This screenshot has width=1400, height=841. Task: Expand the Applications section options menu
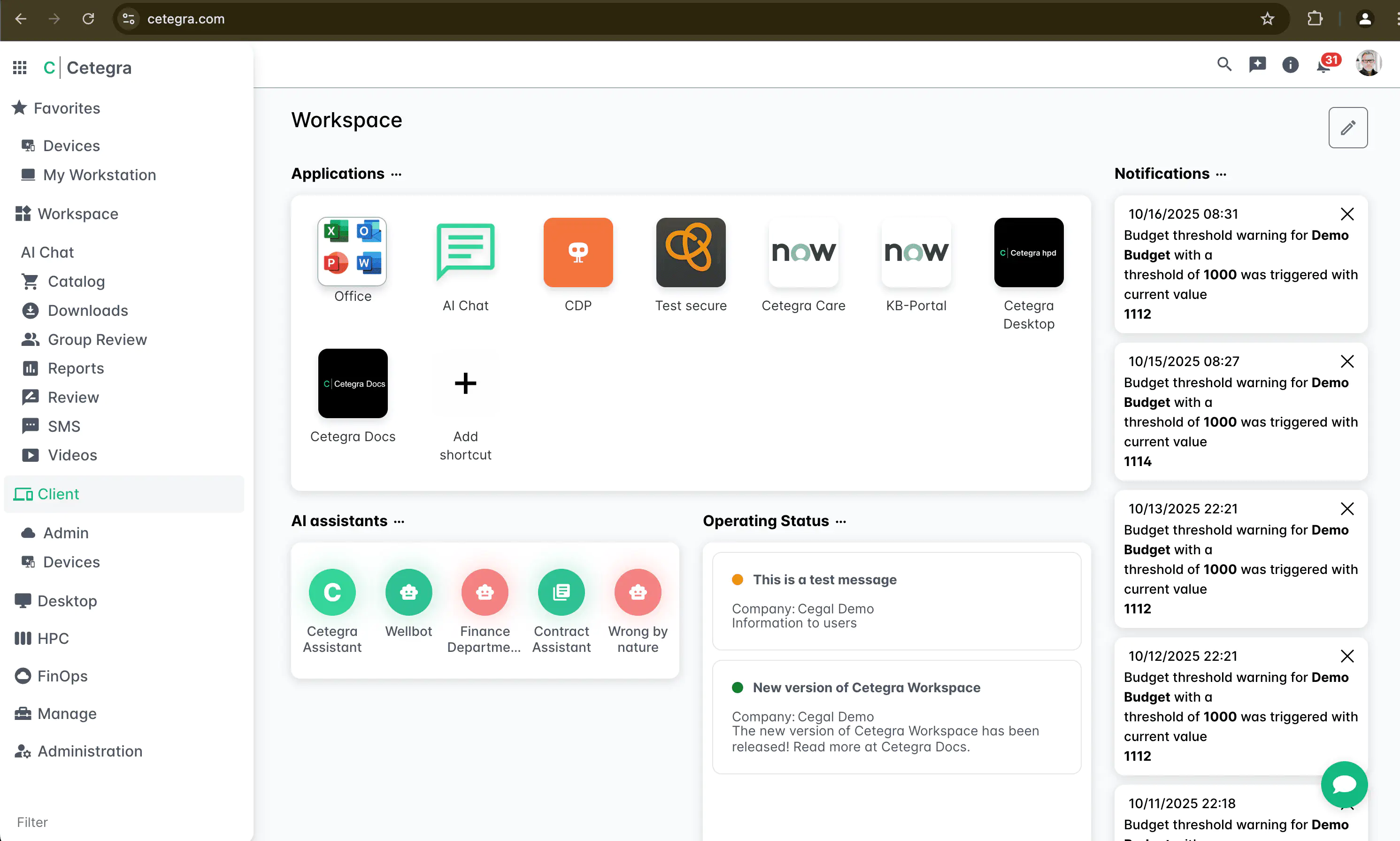[x=396, y=175]
